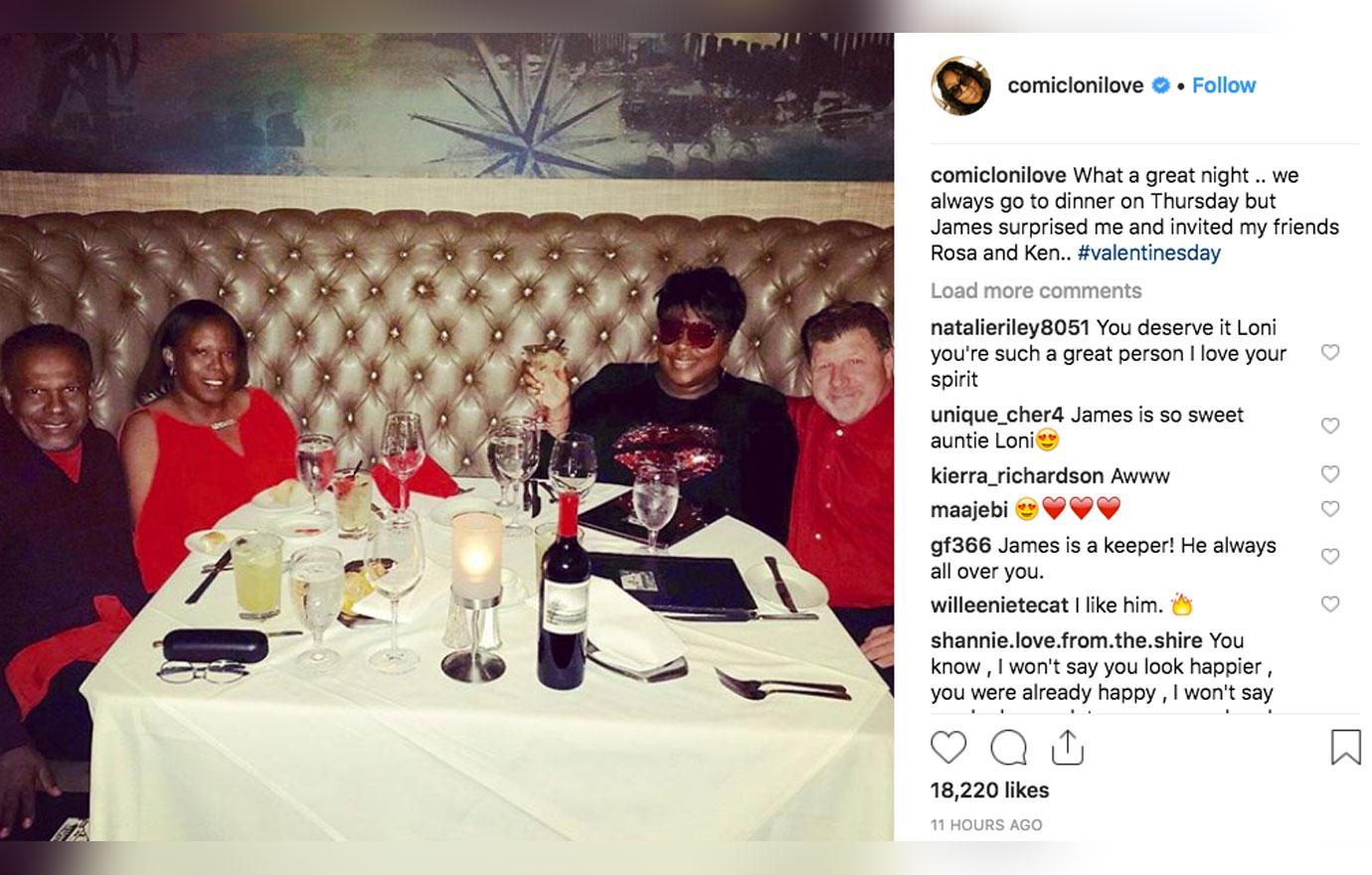Open the comment bubble icon
Screen dimensions: 1372x875
pyautogui.click(x=1008, y=747)
